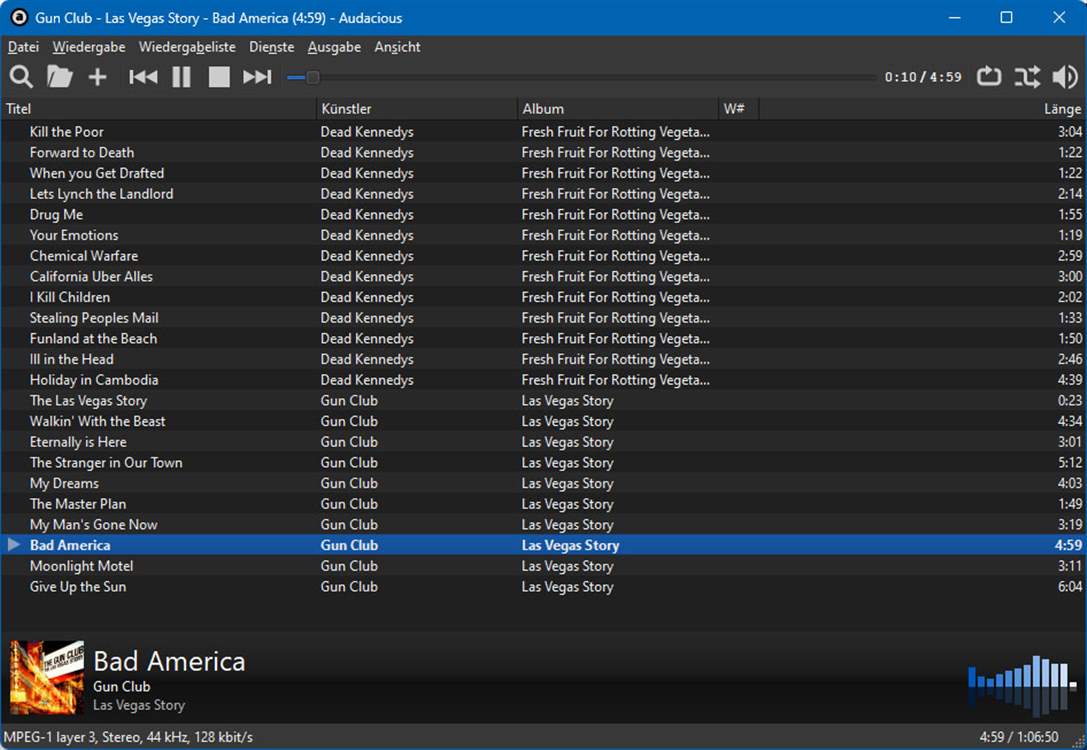1087x750 pixels.
Task: Open the Ansicht menu
Action: (397, 46)
